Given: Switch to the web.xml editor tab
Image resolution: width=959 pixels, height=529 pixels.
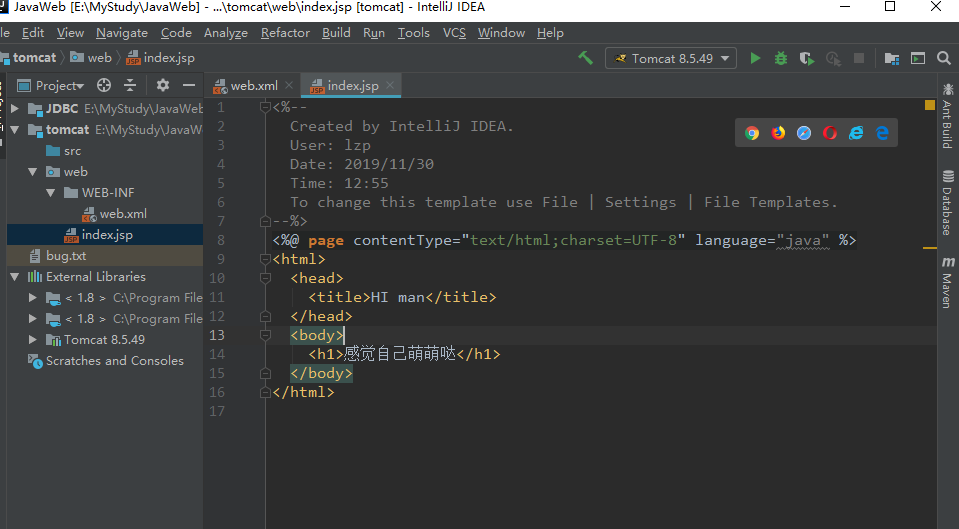Looking at the screenshot, I should [x=253, y=86].
